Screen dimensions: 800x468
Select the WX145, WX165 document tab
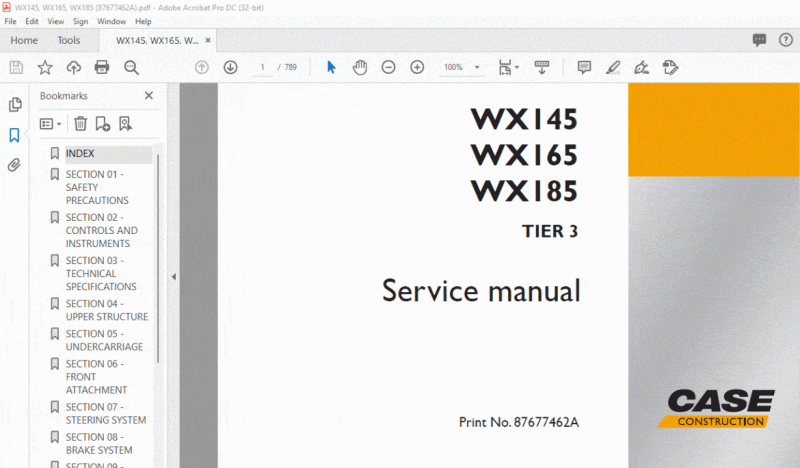(157, 40)
